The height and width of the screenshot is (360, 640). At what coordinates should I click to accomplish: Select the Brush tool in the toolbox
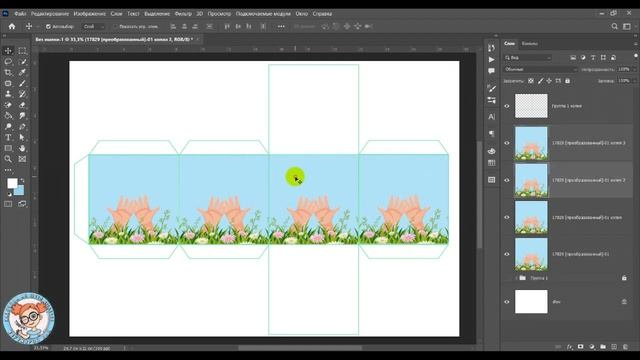22,83
